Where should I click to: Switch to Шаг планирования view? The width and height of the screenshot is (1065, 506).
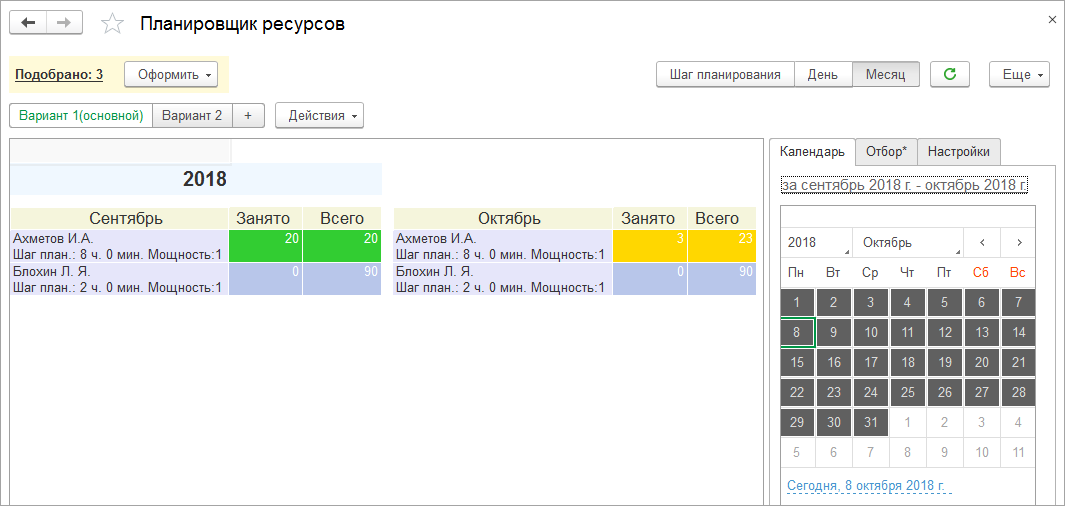coord(725,75)
